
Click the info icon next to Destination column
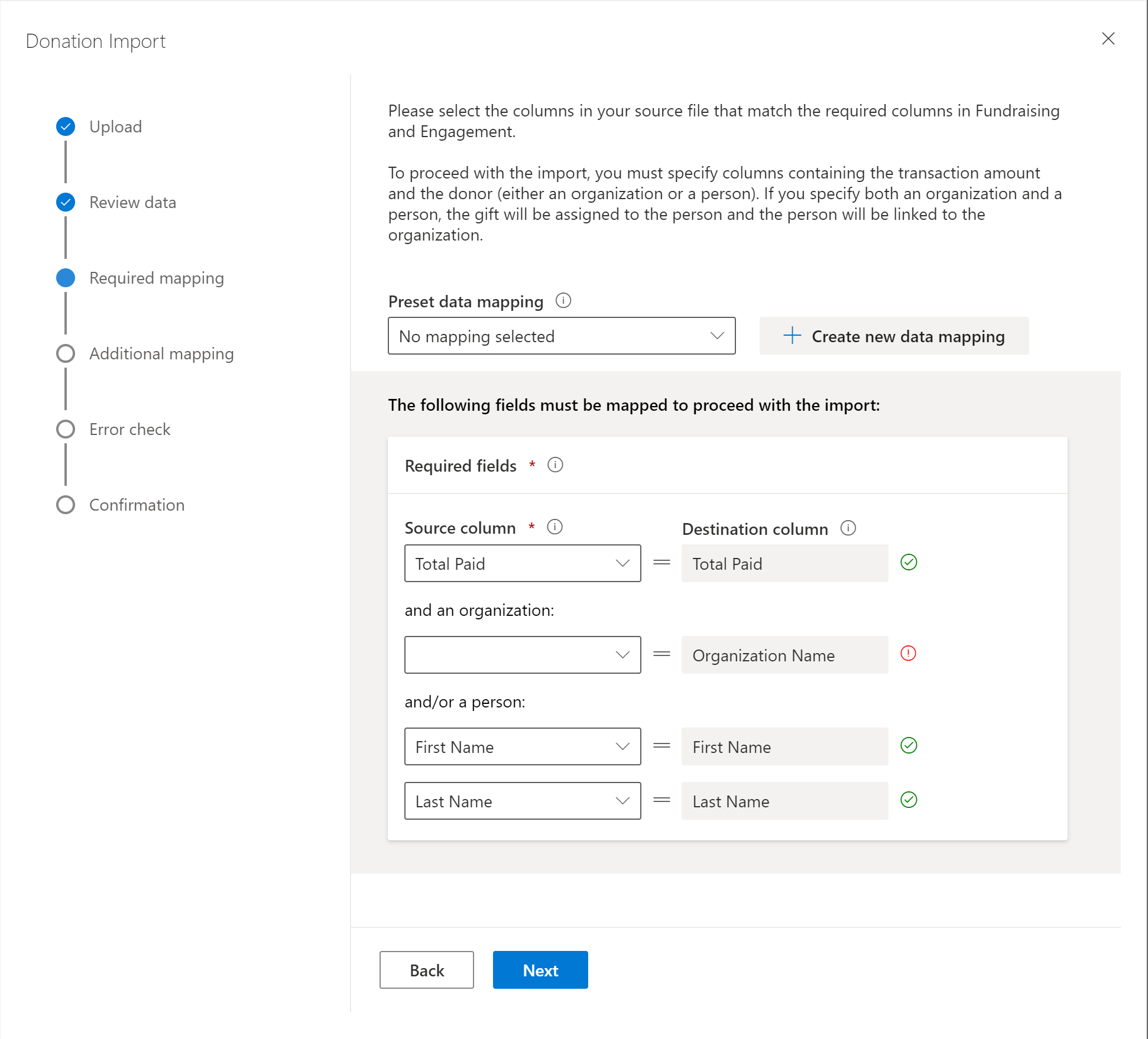[x=850, y=528]
